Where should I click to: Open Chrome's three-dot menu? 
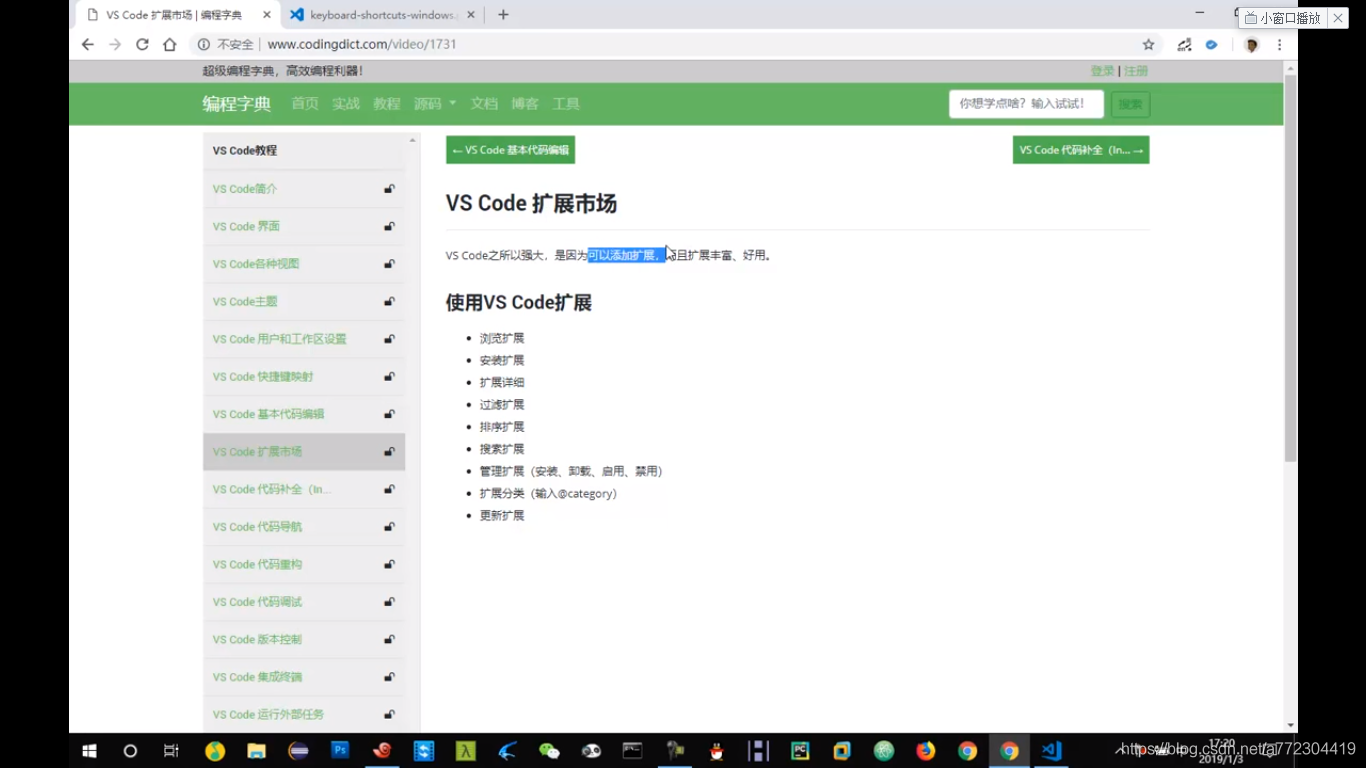click(x=1279, y=45)
